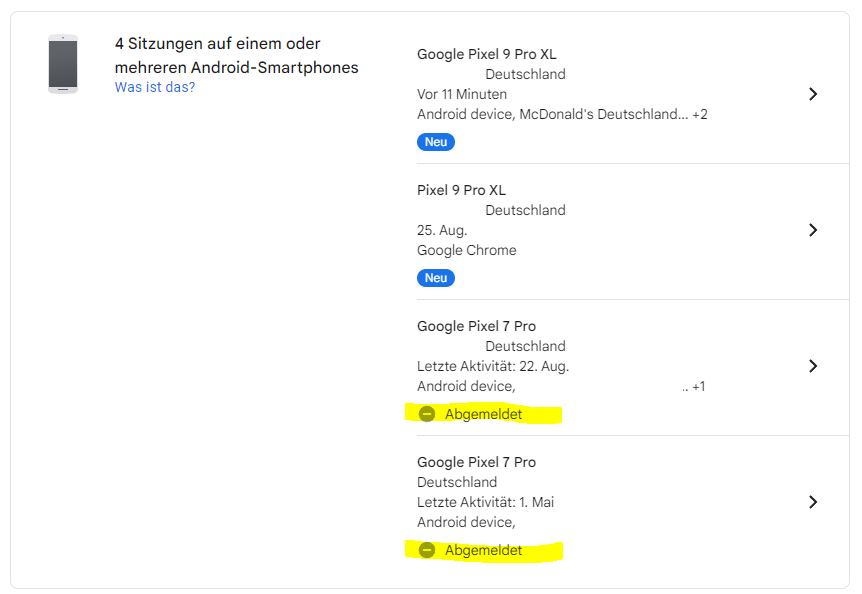
Task: Click signed-out minus icon for 1. Mai session
Action: tap(427, 550)
